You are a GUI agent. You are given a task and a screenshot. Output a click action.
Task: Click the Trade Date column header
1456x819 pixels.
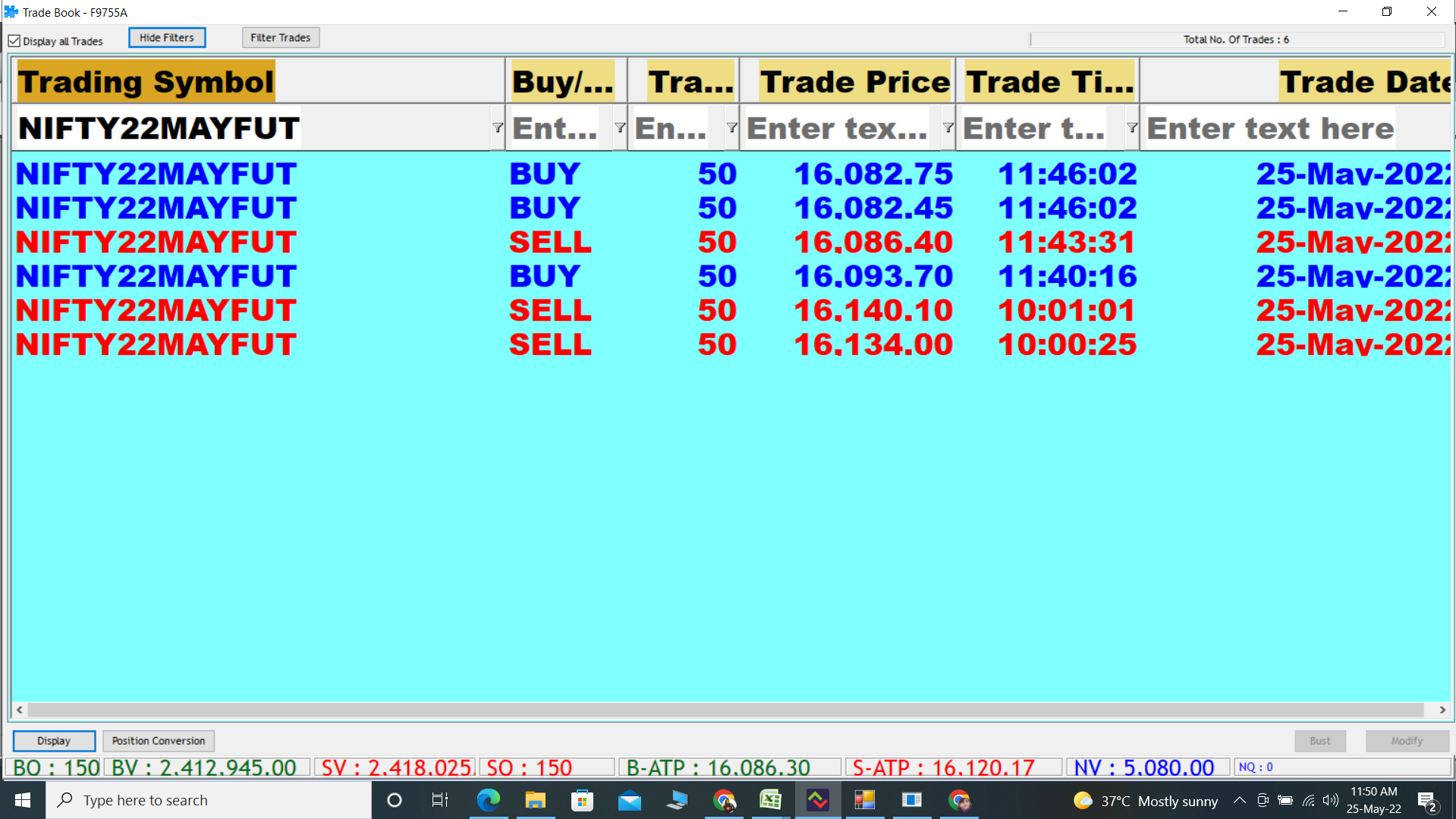[x=1296, y=81]
